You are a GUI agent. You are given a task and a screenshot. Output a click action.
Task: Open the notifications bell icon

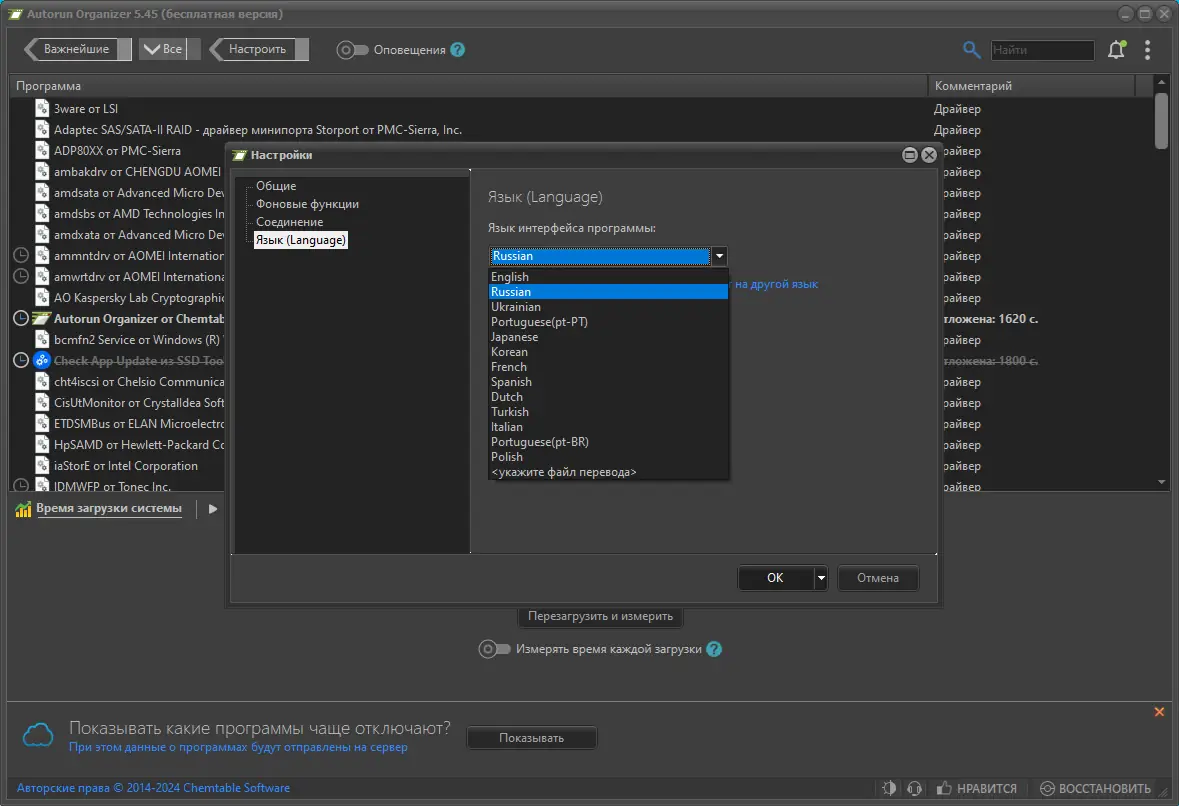[x=1117, y=49]
